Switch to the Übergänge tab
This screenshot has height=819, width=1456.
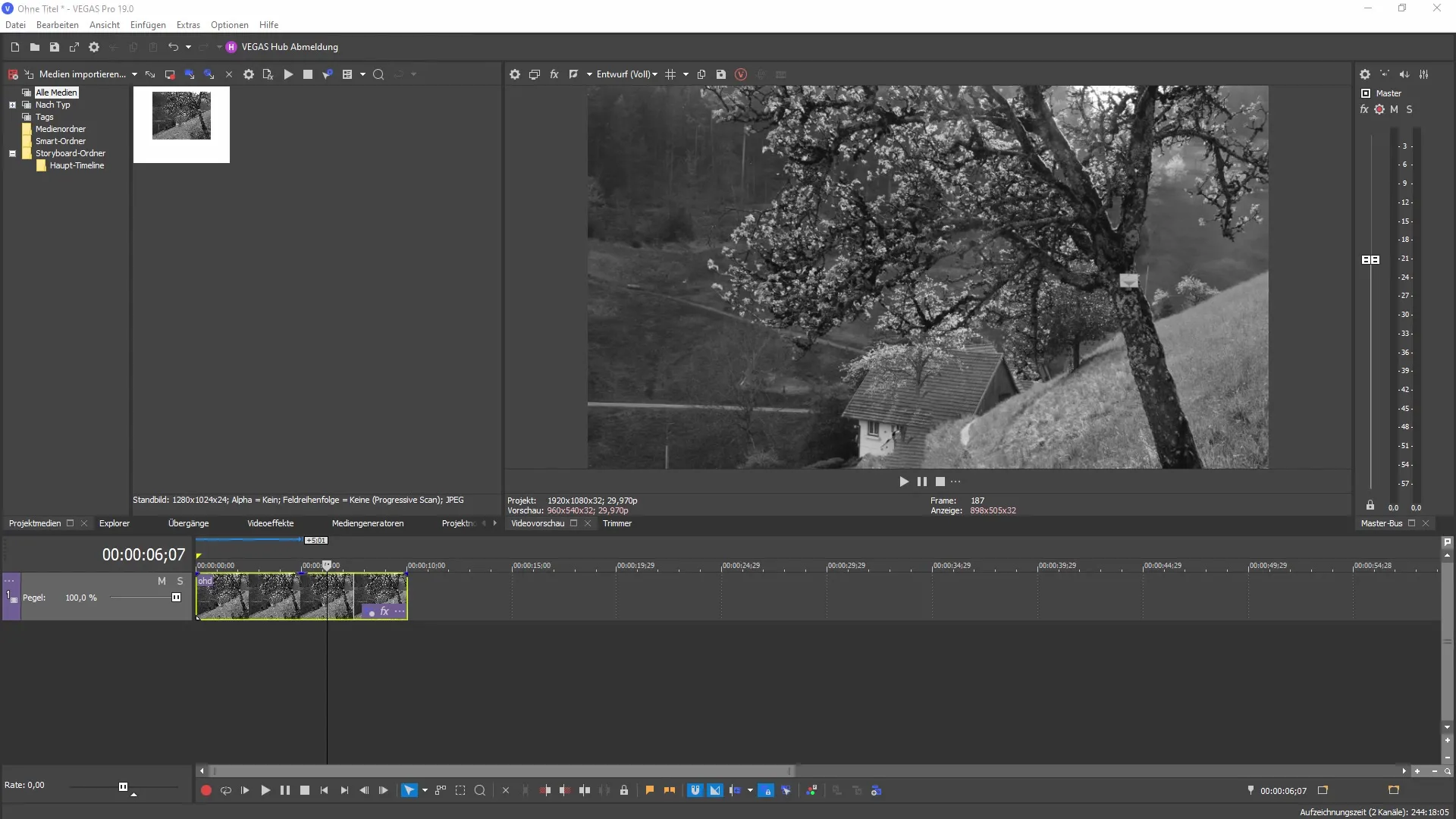188,523
